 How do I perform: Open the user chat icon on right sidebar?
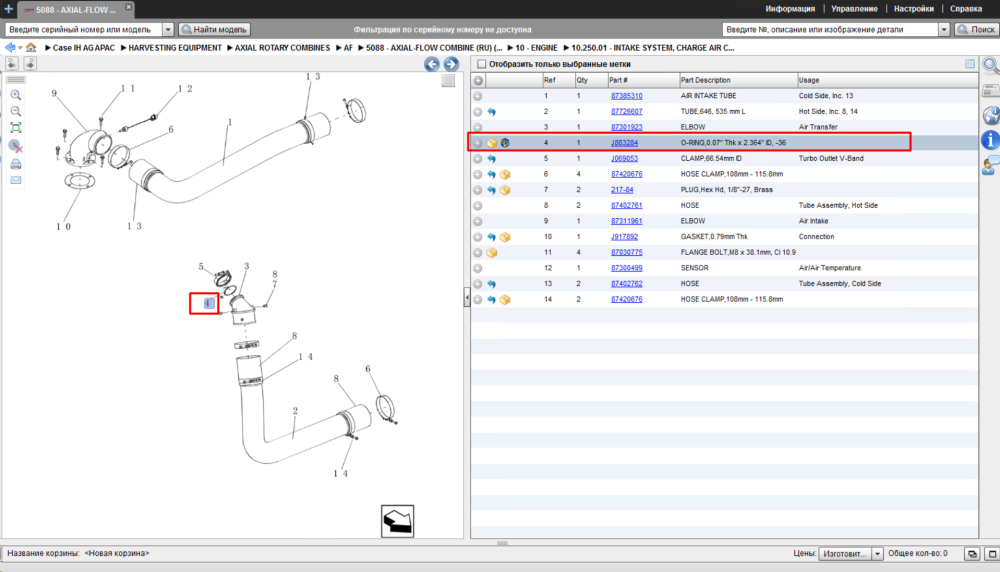tap(990, 166)
